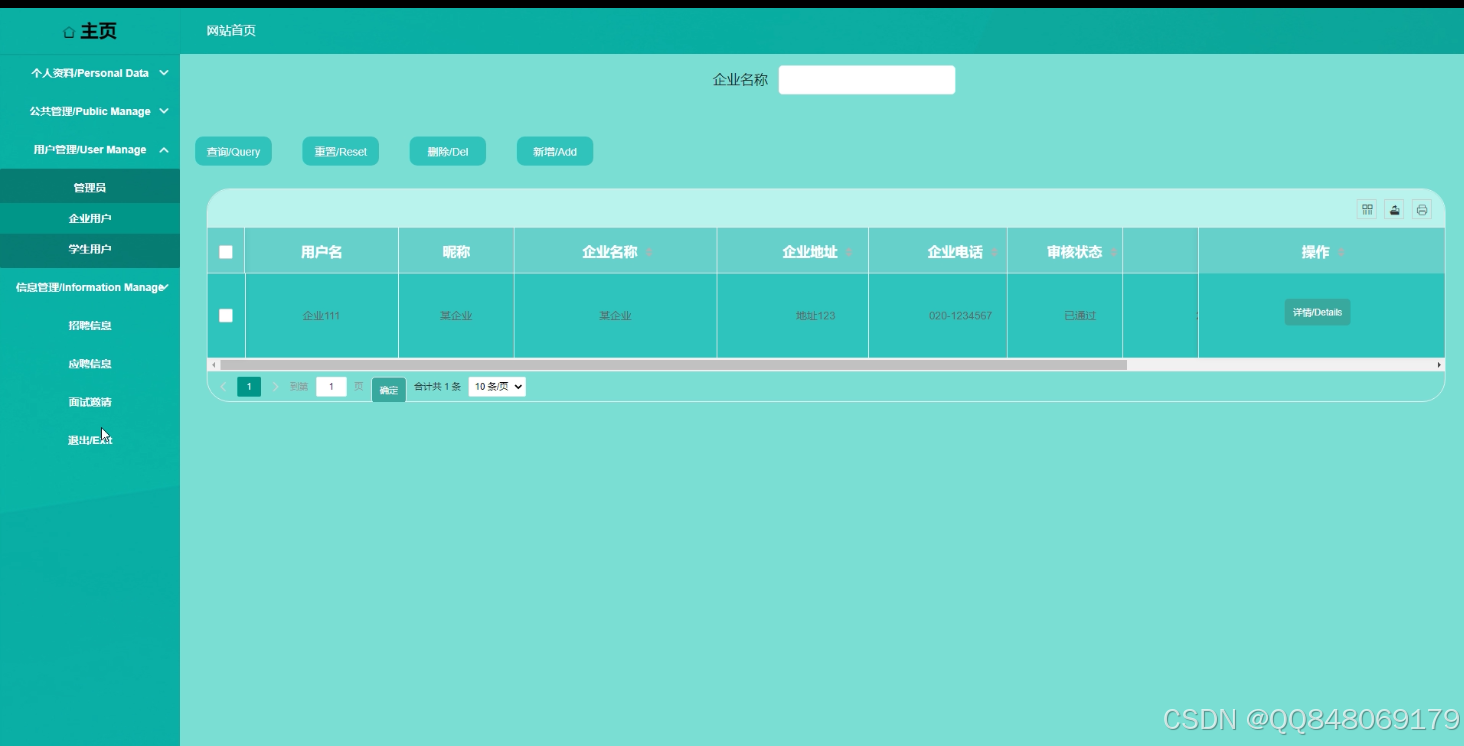Toggle selection of the first table row checkbox
Viewport: 1464px width, 746px height.
(225, 314)
